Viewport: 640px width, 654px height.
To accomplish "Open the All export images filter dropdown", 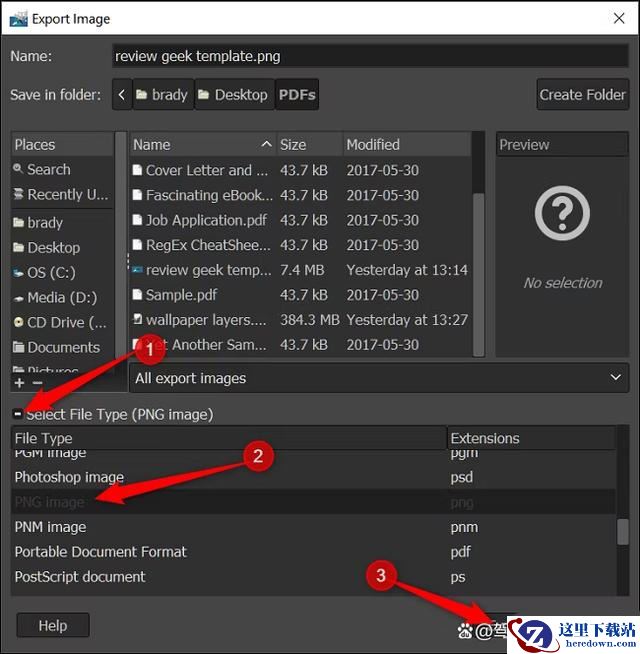I will pos(379,378).
